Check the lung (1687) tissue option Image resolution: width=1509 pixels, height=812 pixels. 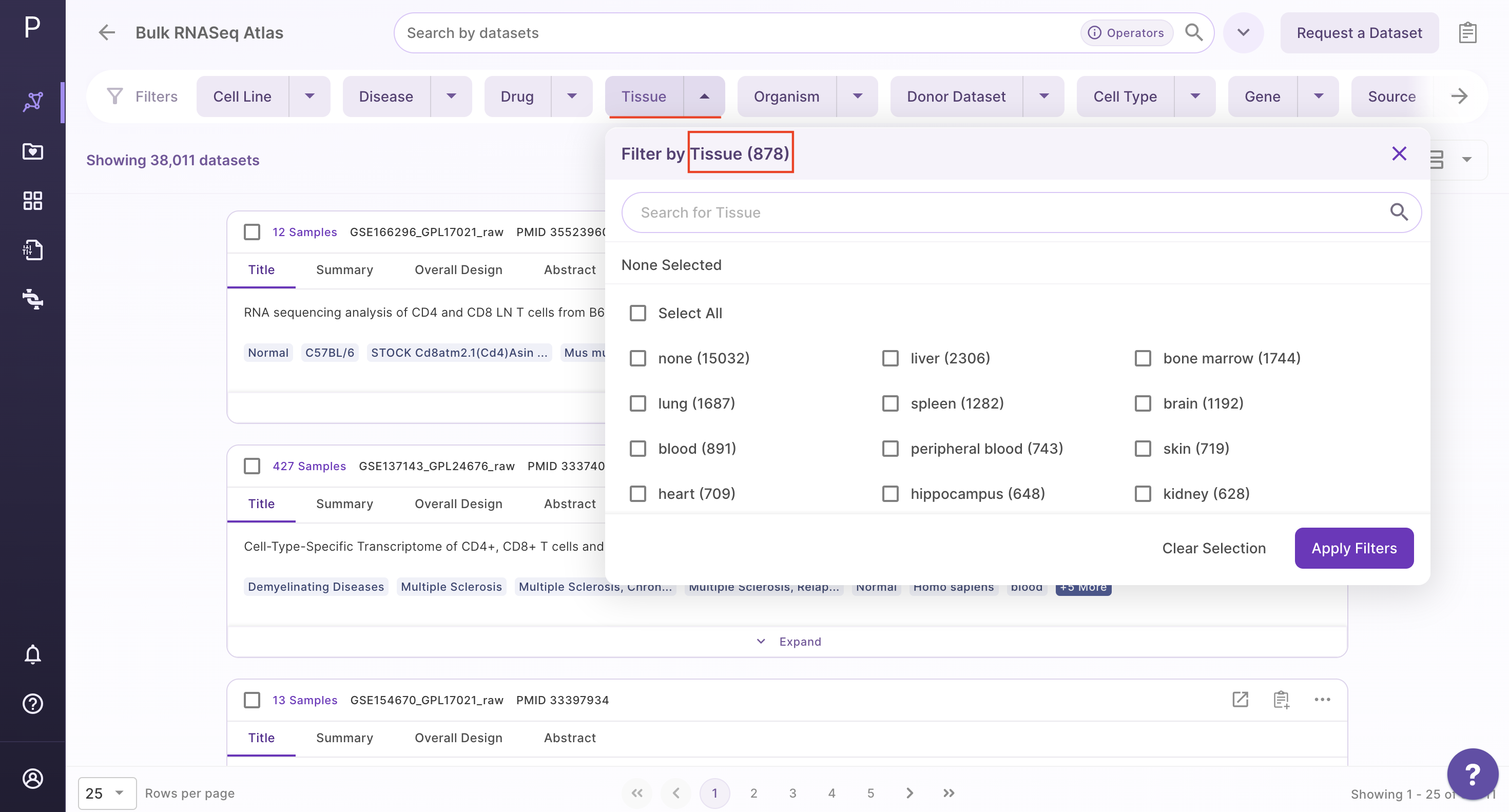coord(638,403)
